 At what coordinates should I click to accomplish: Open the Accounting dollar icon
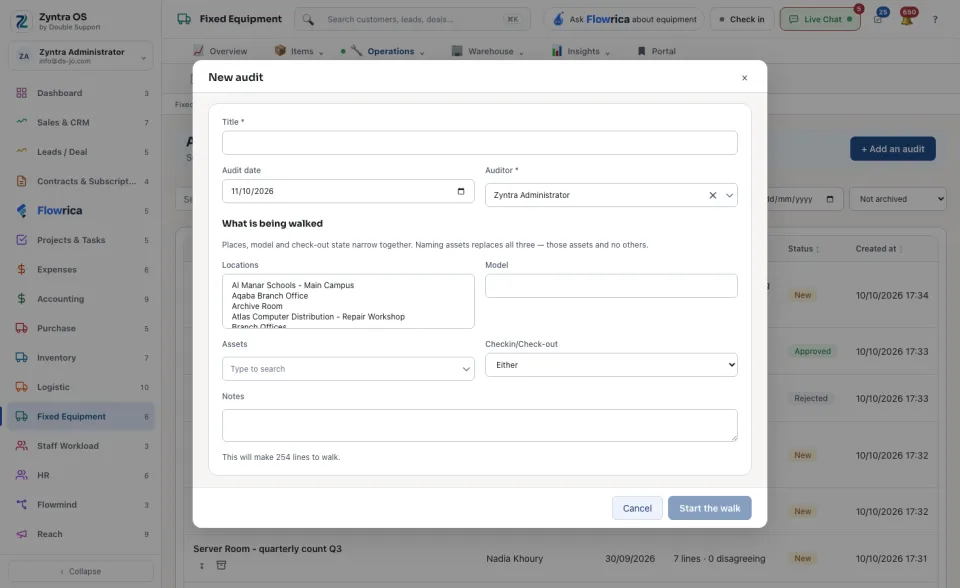(x=21, y=299)
